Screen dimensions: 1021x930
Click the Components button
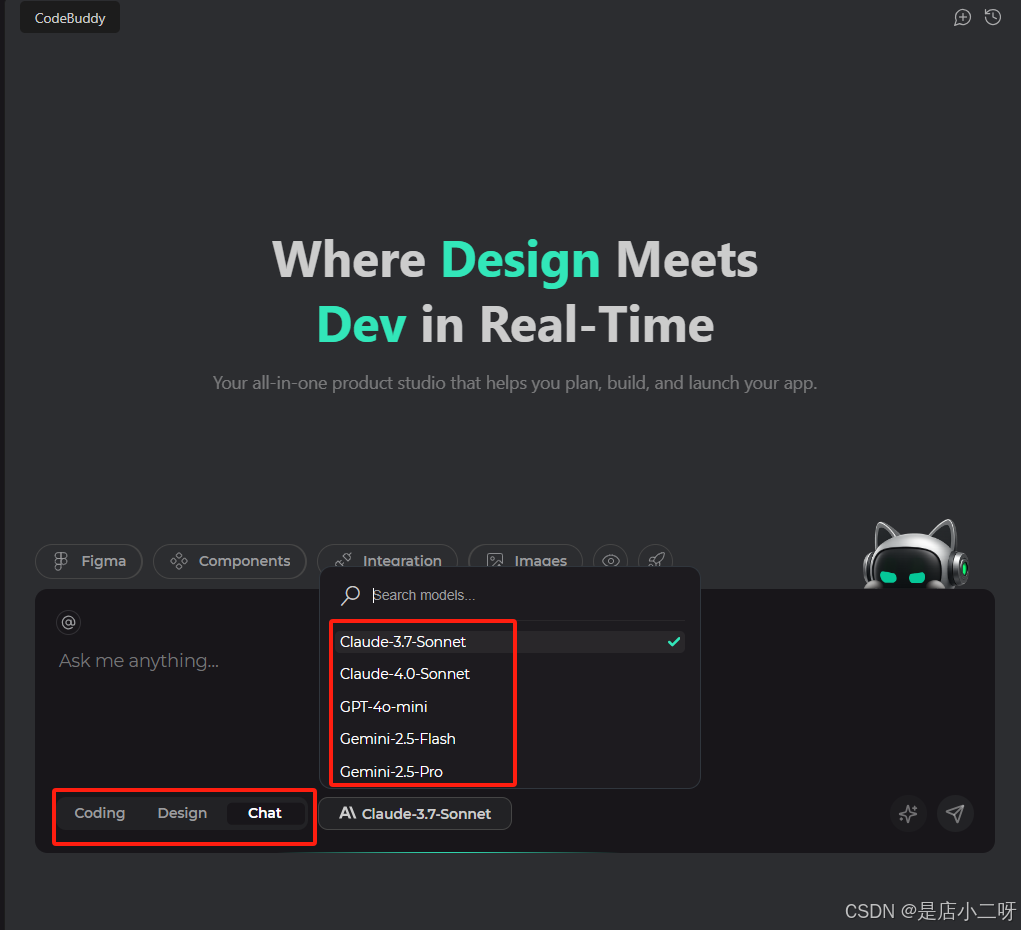point(229,561)
